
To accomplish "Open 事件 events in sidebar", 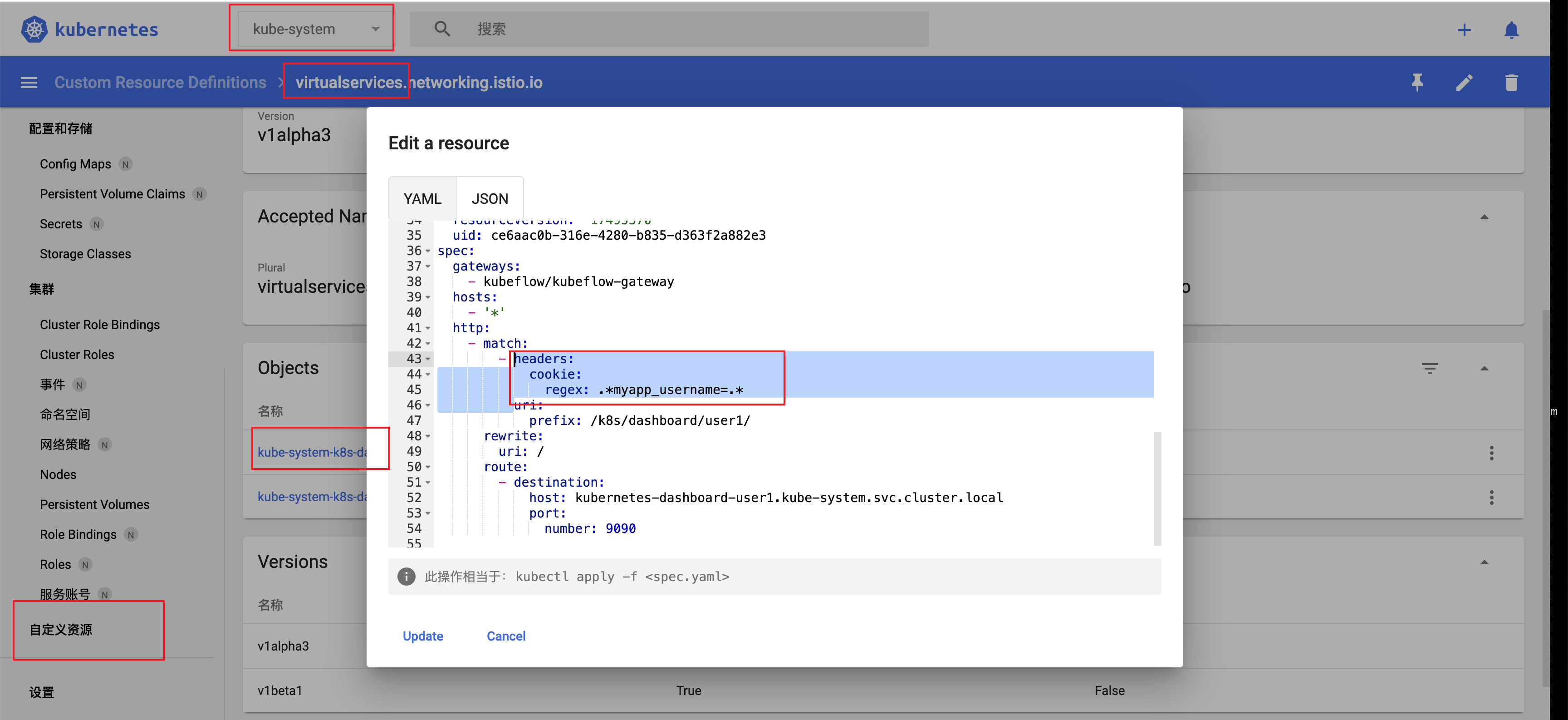I will (x=52, y=385).
